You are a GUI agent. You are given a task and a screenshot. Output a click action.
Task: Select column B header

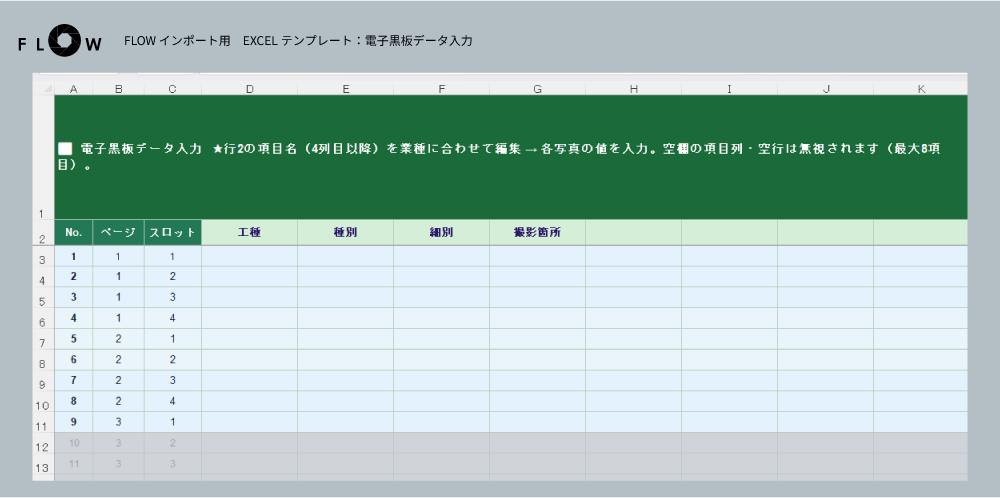119,89
